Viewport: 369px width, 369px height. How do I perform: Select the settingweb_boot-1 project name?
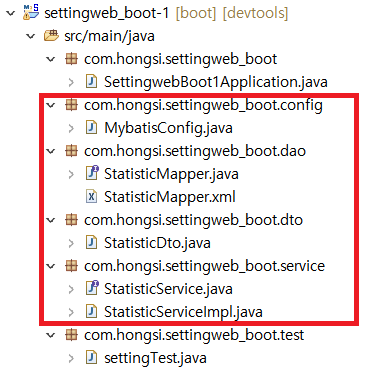107,13
